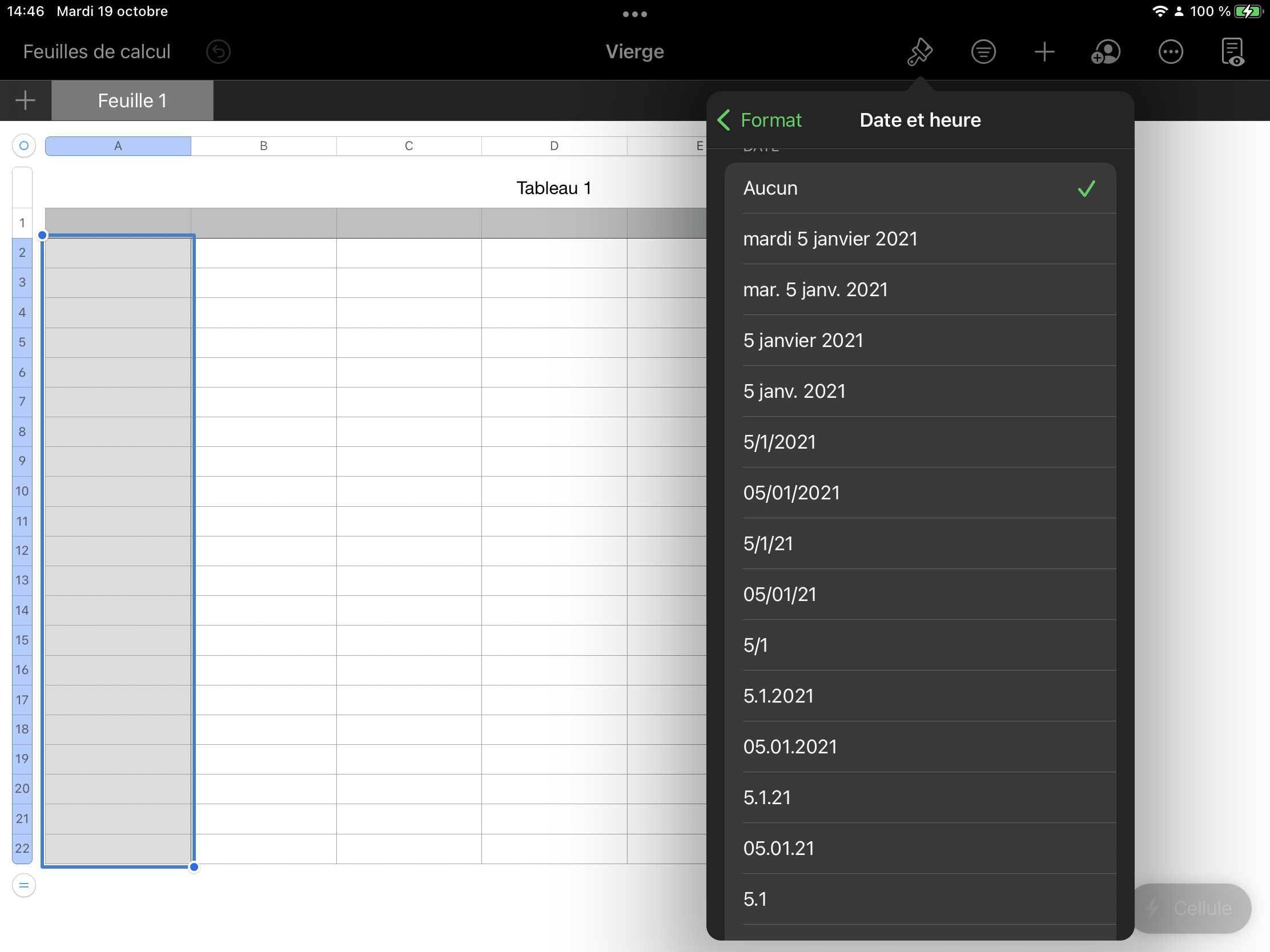
Task: Switch to the Feuille 1 tab
Action: pos(132,100)
